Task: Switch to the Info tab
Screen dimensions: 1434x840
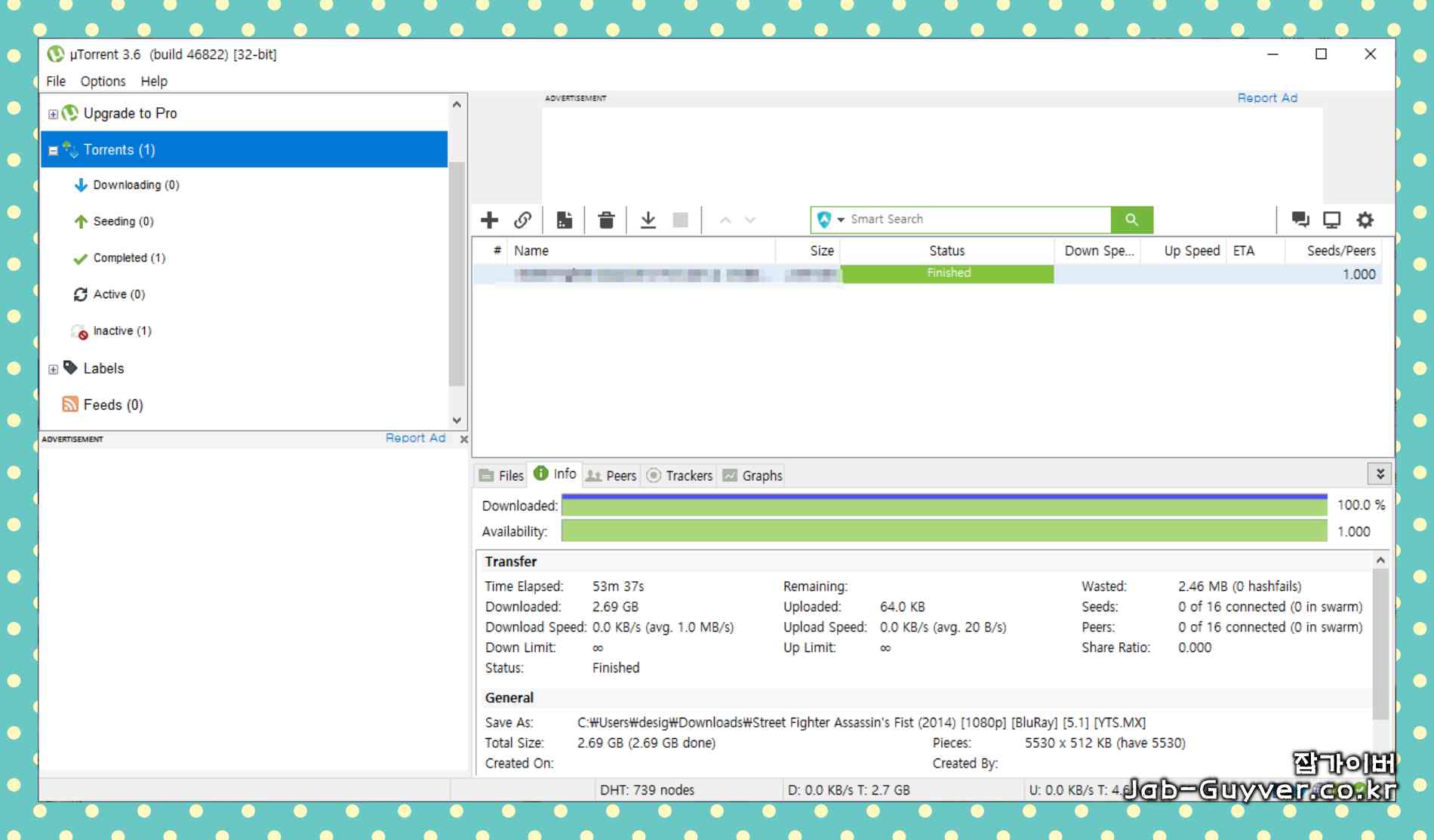Action: click(555, 474)
